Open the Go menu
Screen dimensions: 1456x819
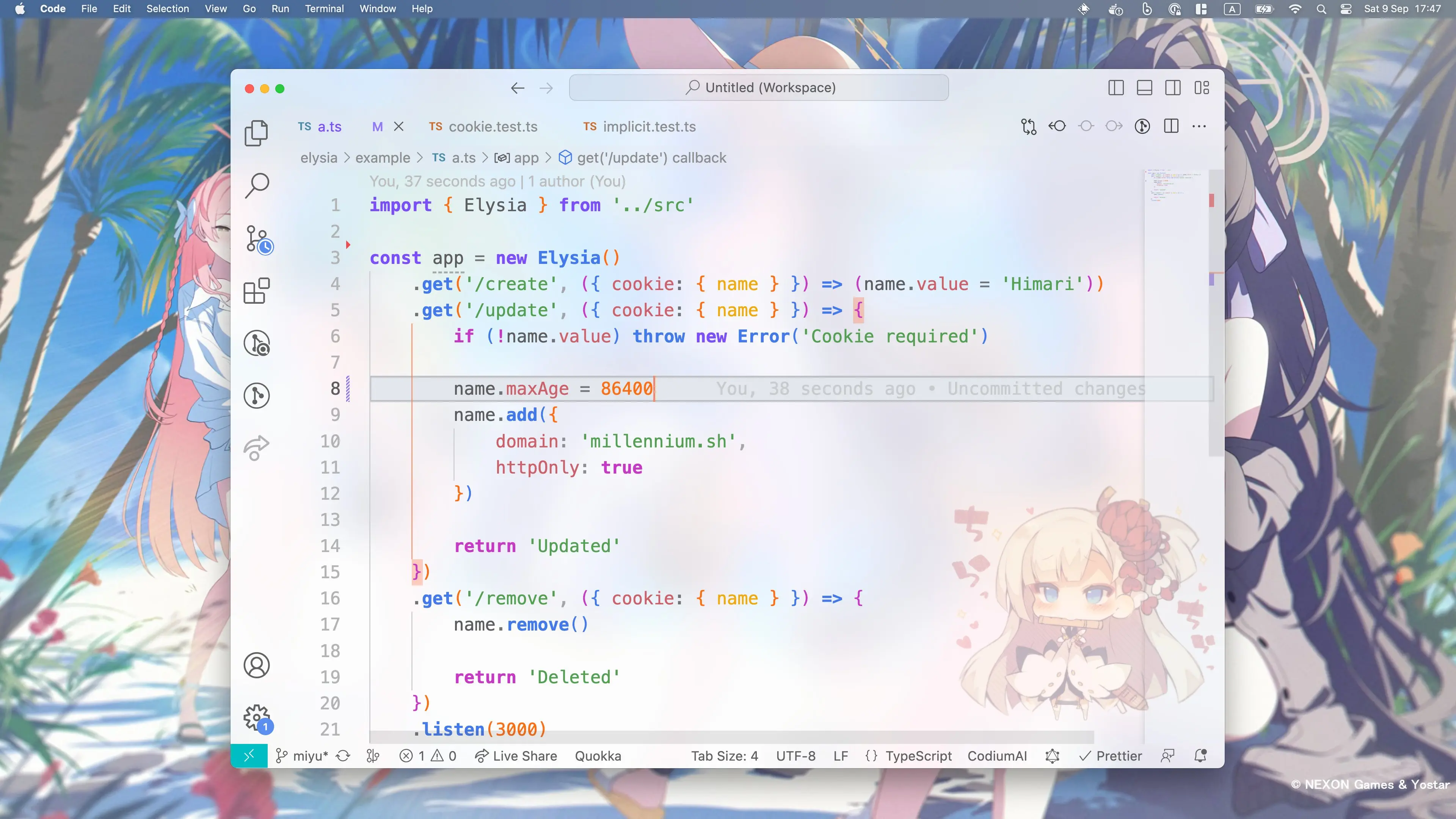point(249,8)
